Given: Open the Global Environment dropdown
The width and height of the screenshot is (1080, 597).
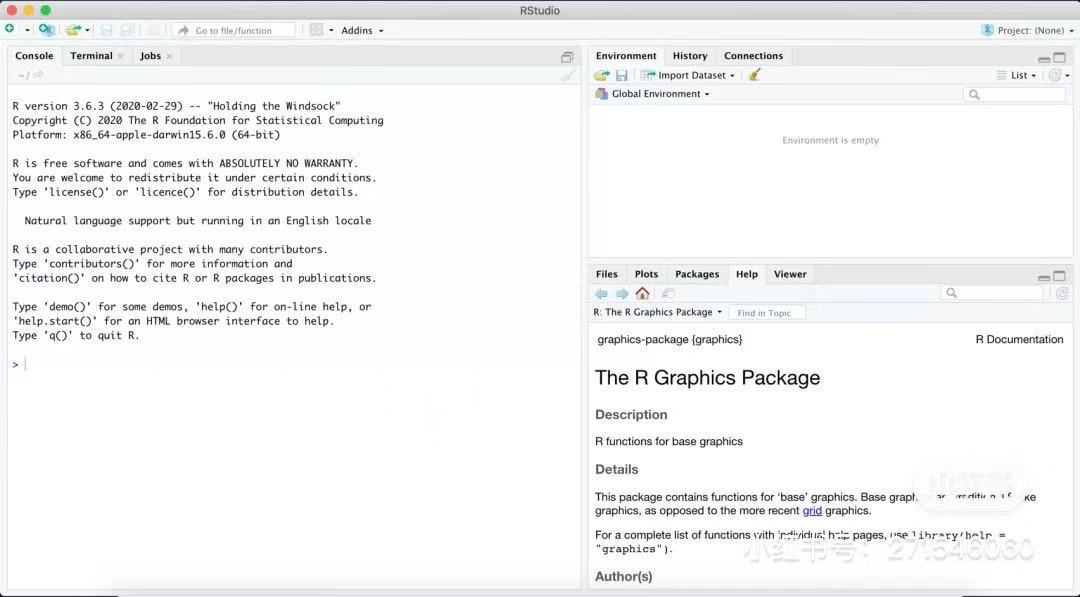Looking at the screenshot, I should click(652, 94).
